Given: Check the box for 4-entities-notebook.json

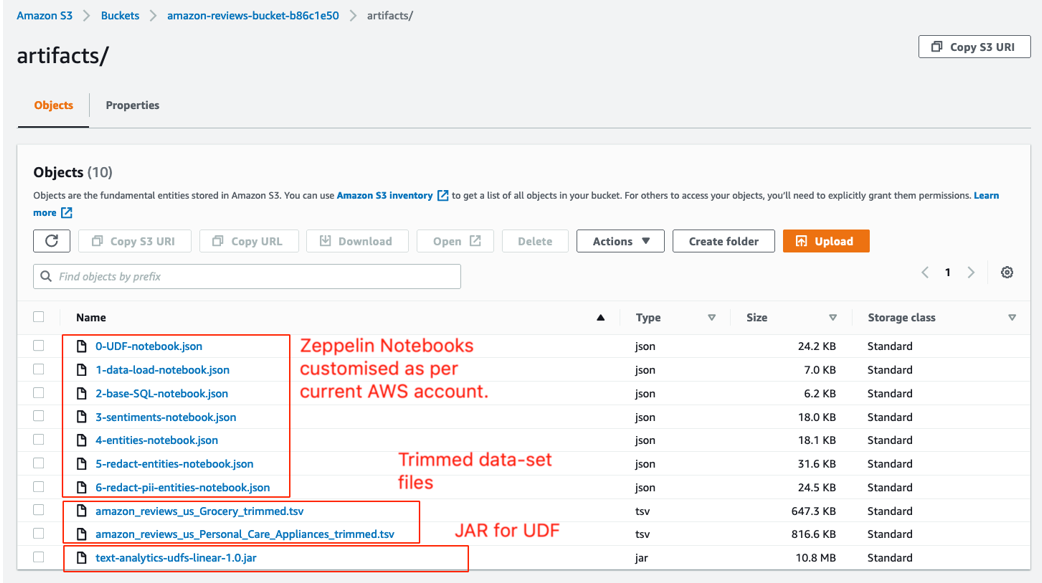Looking at the screenshot, I should 39,439.
